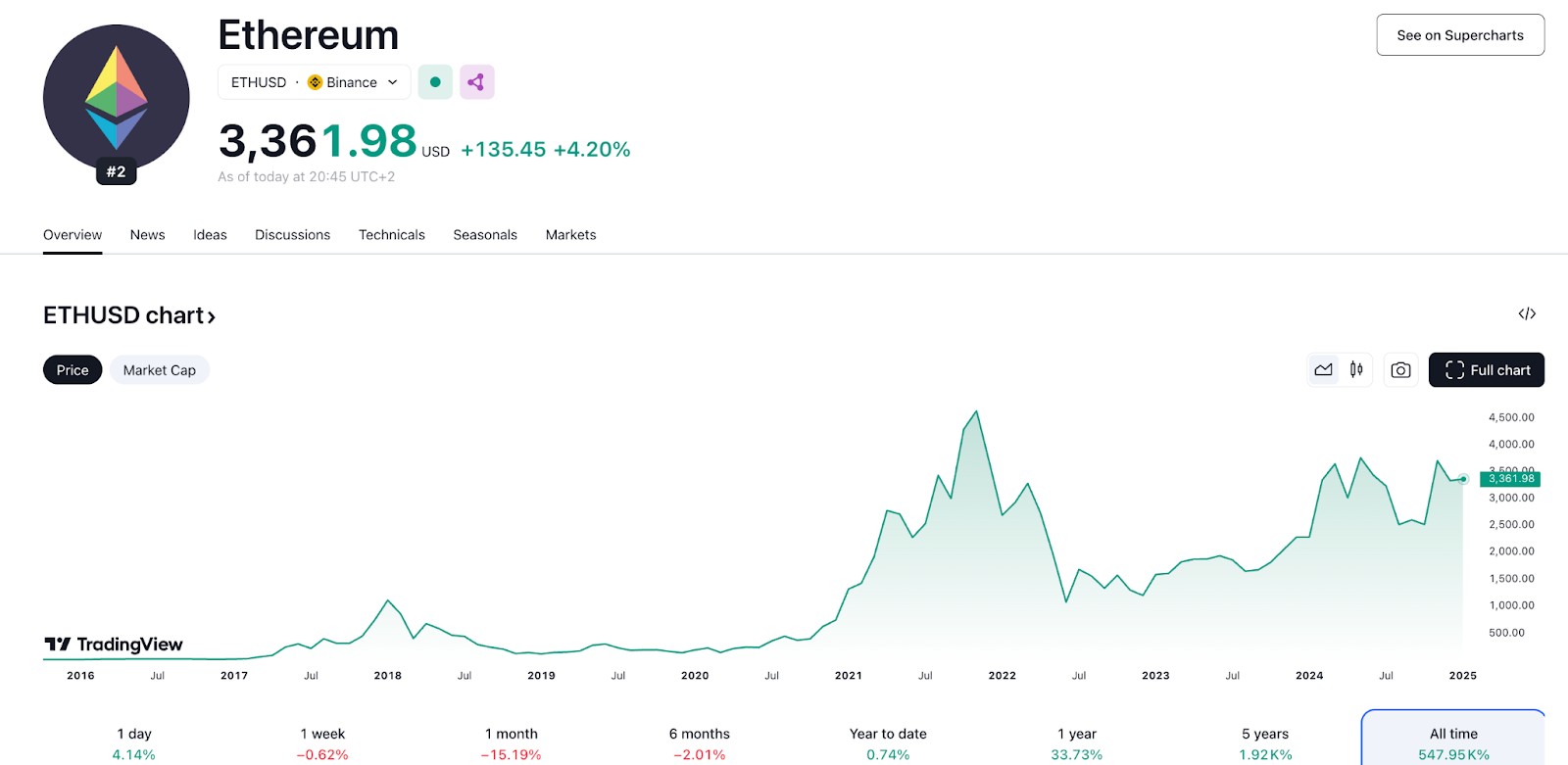
Task: Switch to the area chart style icon
Action: pos(1324,370)
